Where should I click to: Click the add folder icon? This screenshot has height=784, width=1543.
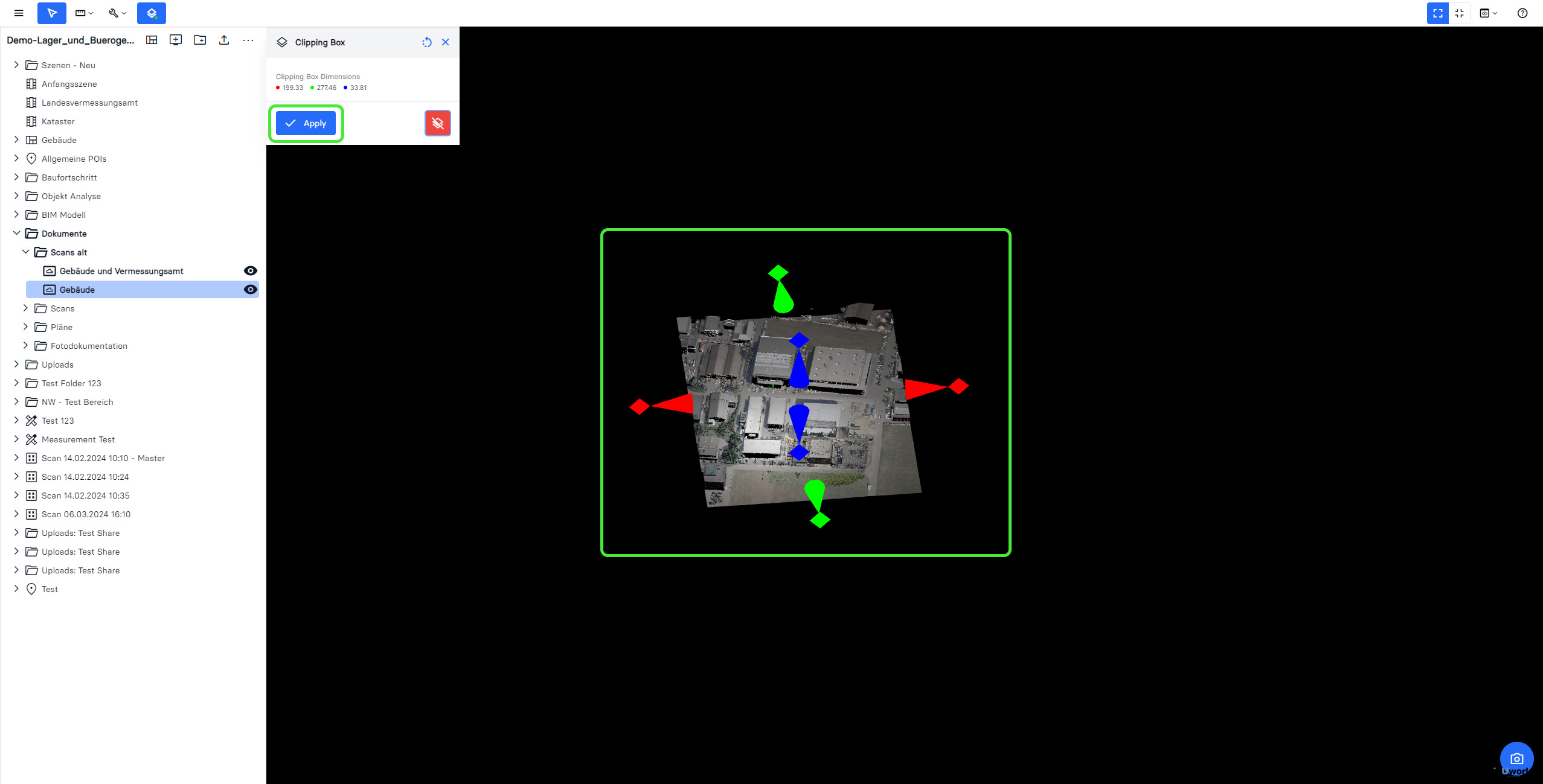tap(200, 40)
